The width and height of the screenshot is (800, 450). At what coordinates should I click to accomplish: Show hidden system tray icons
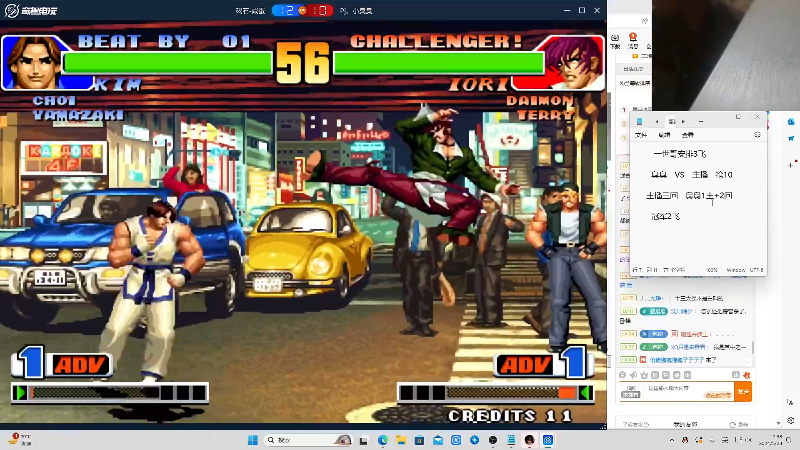point(672,440)
